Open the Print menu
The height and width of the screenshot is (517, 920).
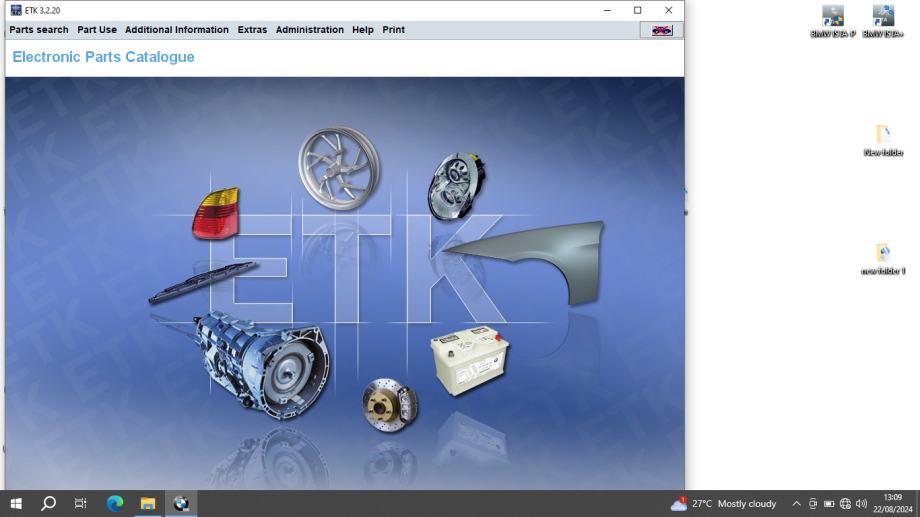(x=394, y=29)
